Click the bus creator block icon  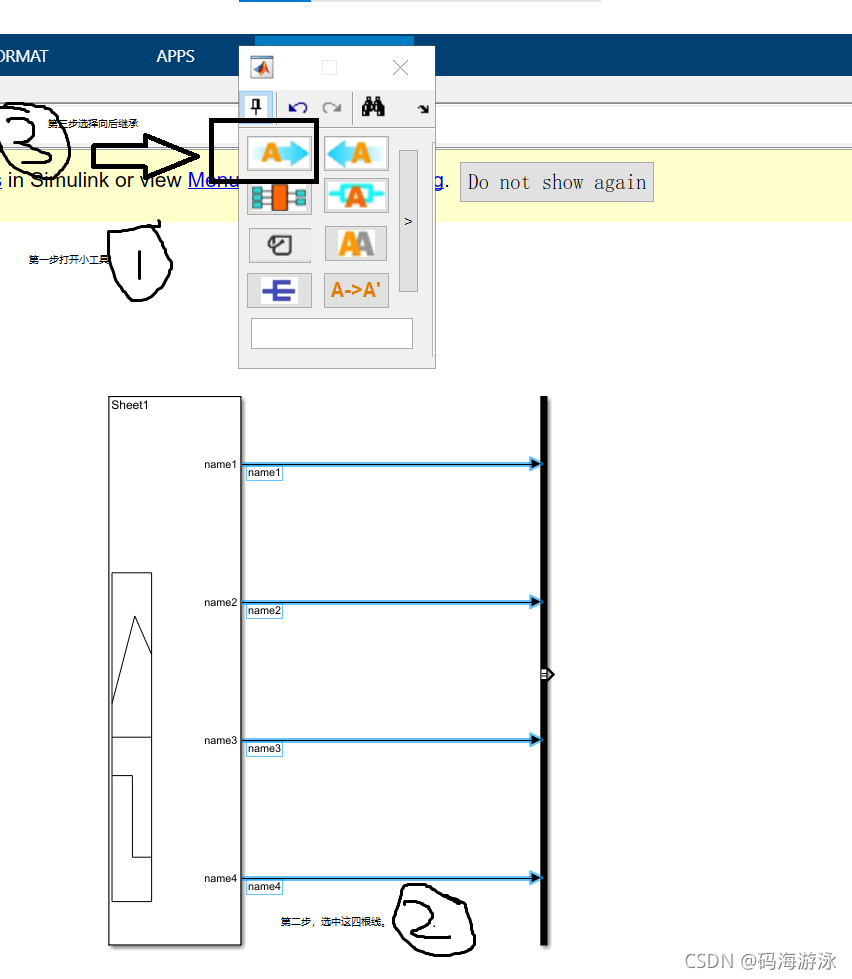tap(279, 198)
